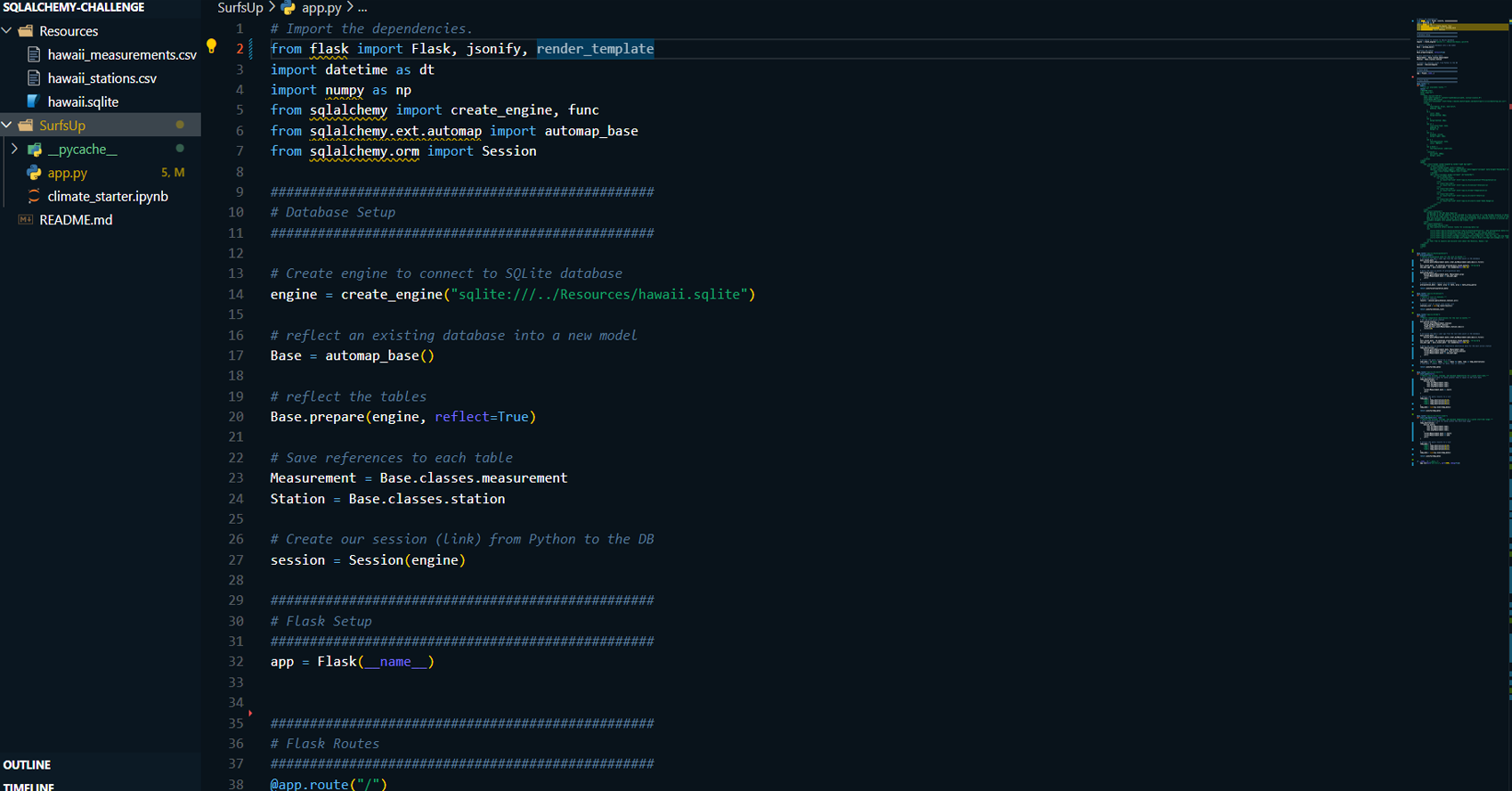
Task: Select the SQLALCHEMY-CHALLENGE explorer header
Action: coord(74,7)
